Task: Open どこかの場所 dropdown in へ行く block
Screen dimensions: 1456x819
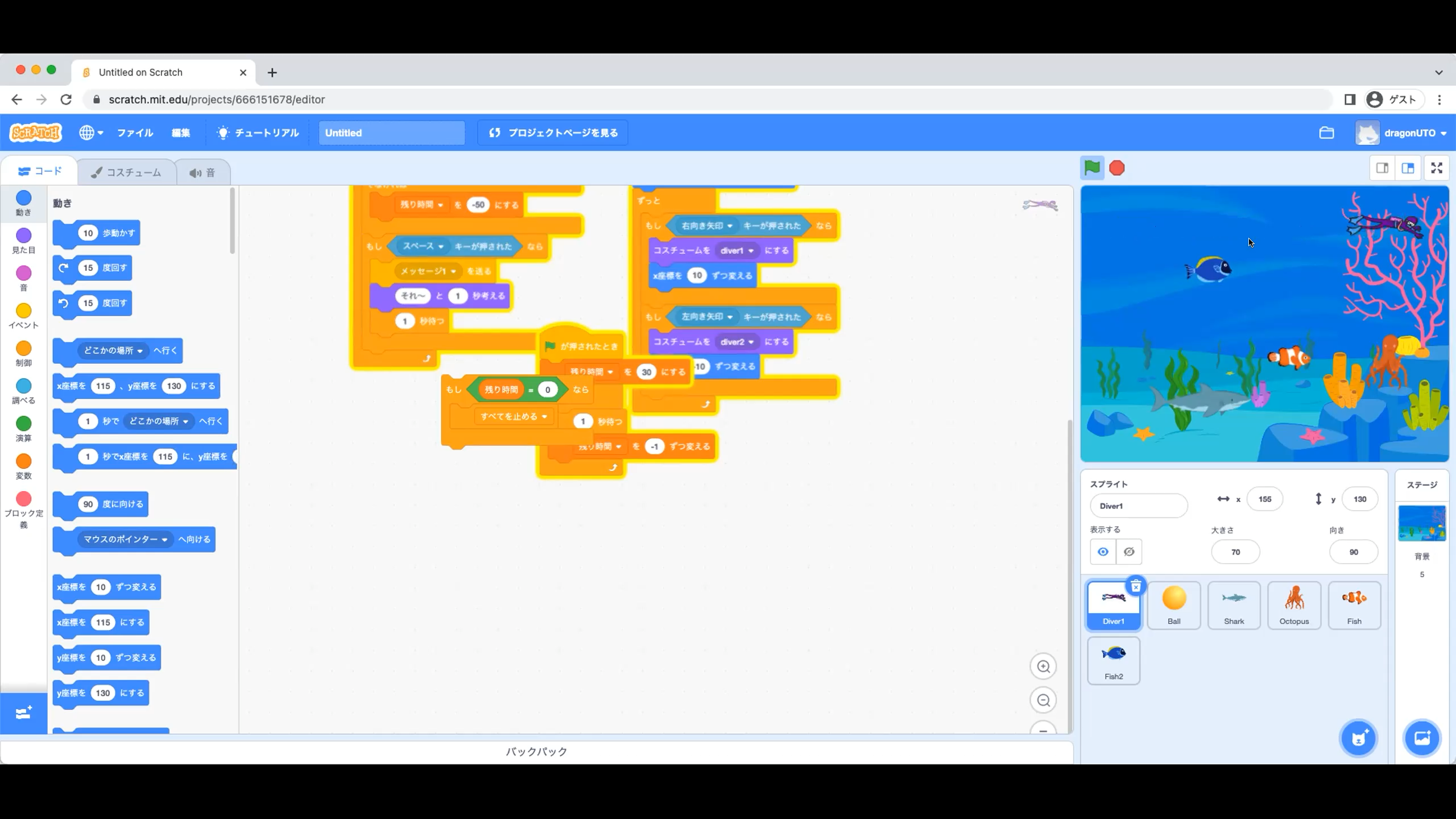Action: pyautogui.click(x=113, y=350)
